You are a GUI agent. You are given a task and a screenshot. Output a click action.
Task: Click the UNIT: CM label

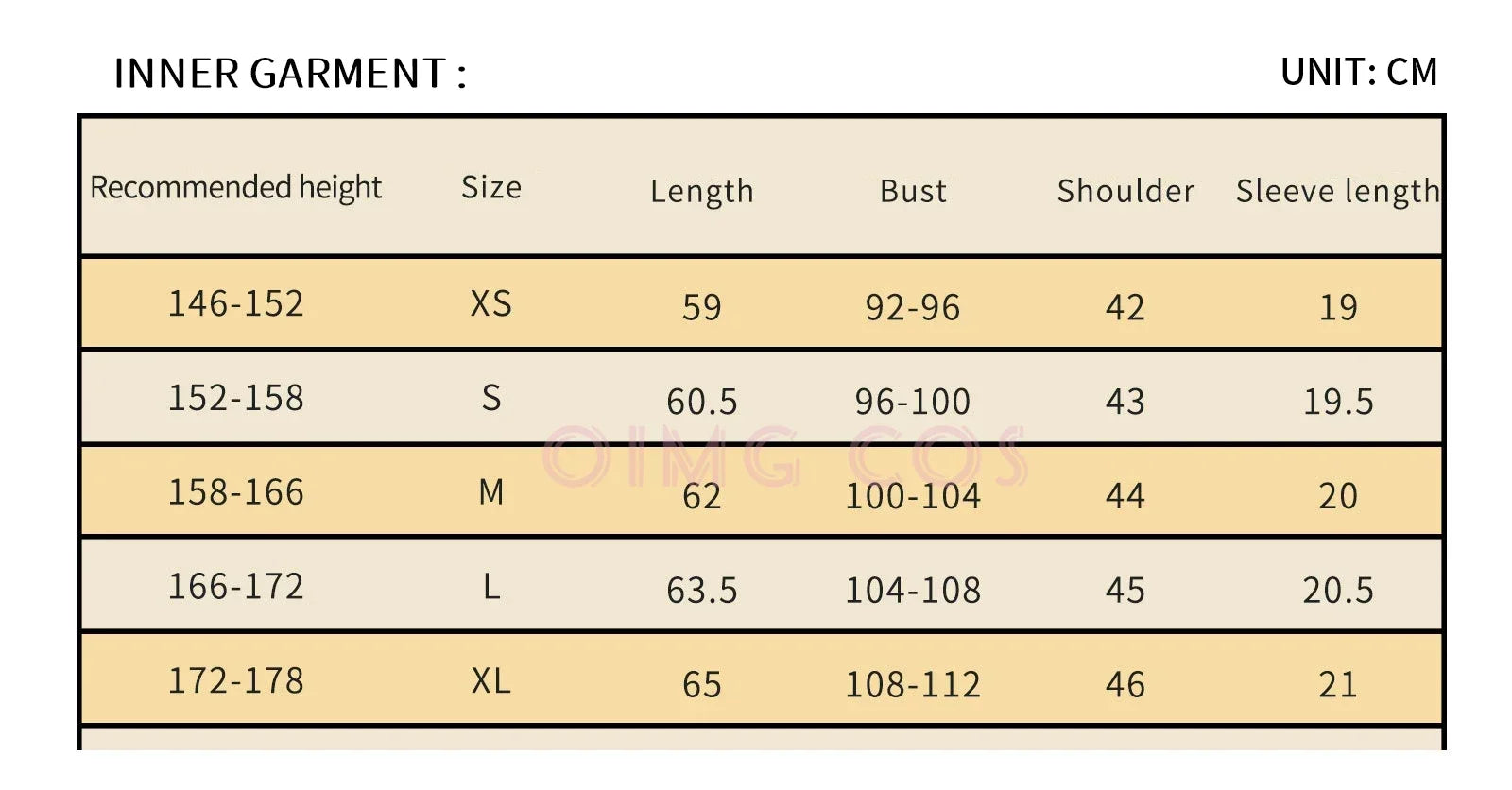1358,72
